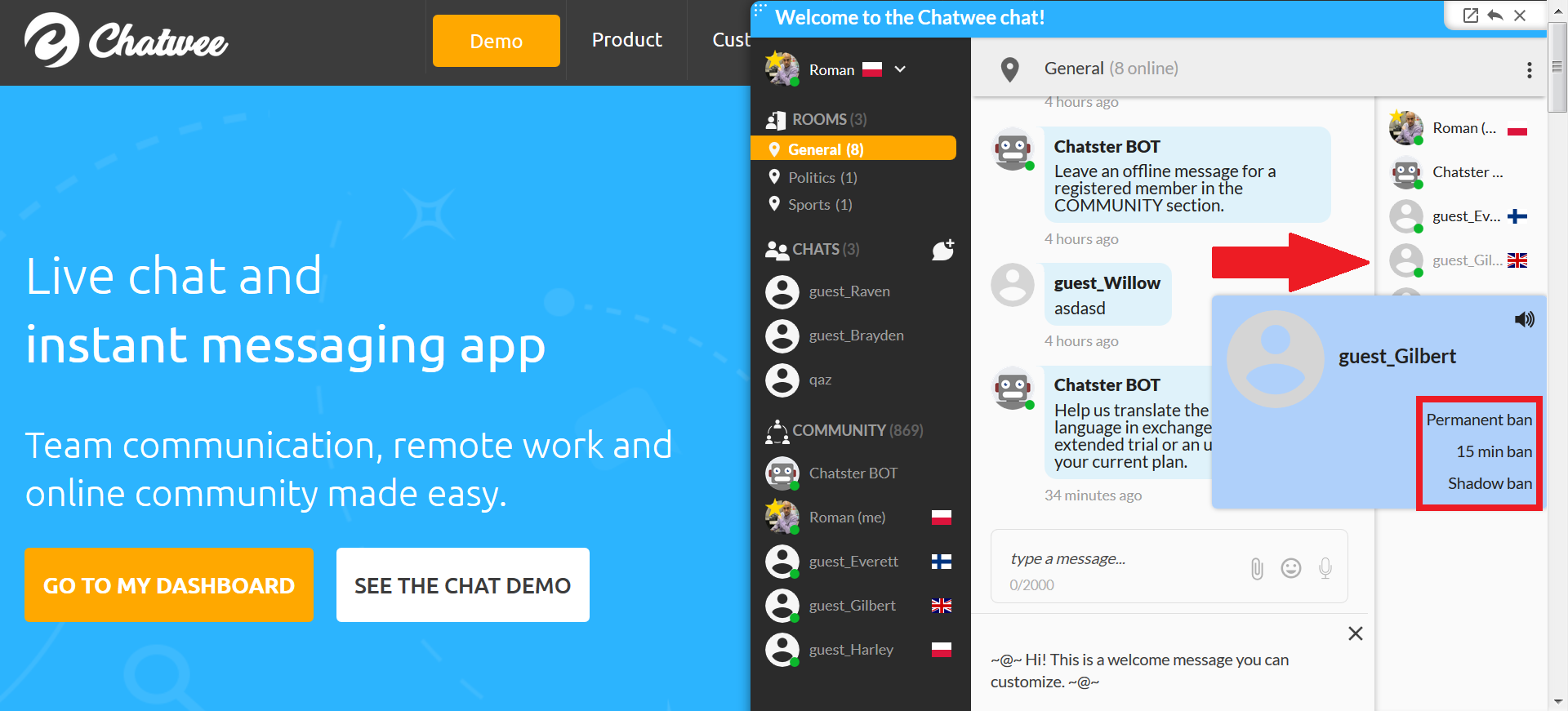
Task: Click the Chats section heading
Action: click(826, 249)
